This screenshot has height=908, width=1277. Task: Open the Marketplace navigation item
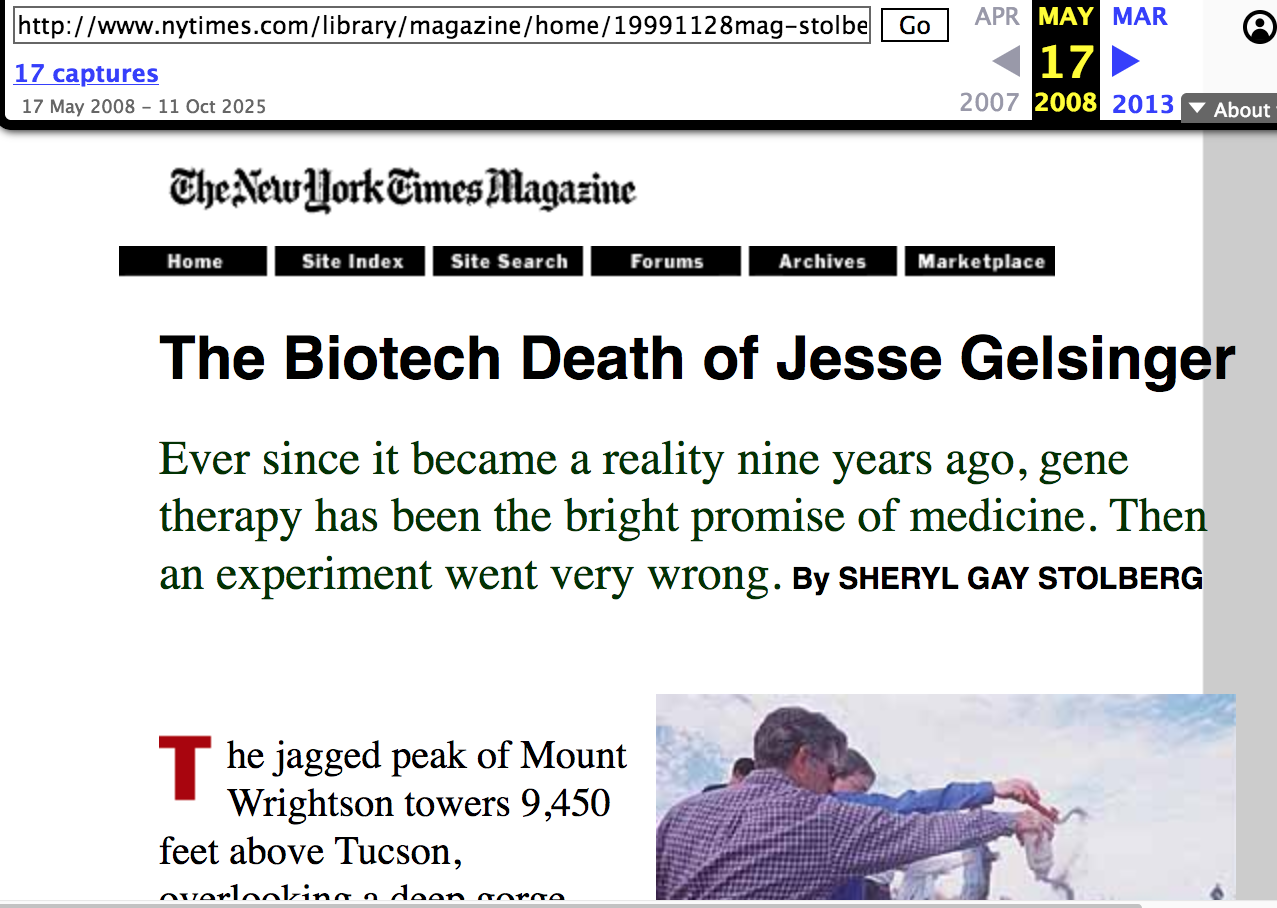tap(980, 261)
